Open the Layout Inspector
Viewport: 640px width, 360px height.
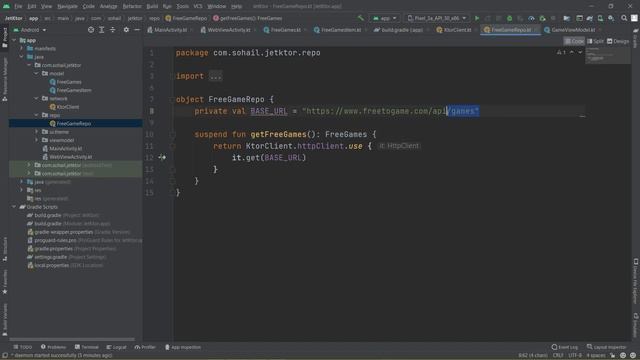pos(606,347)
